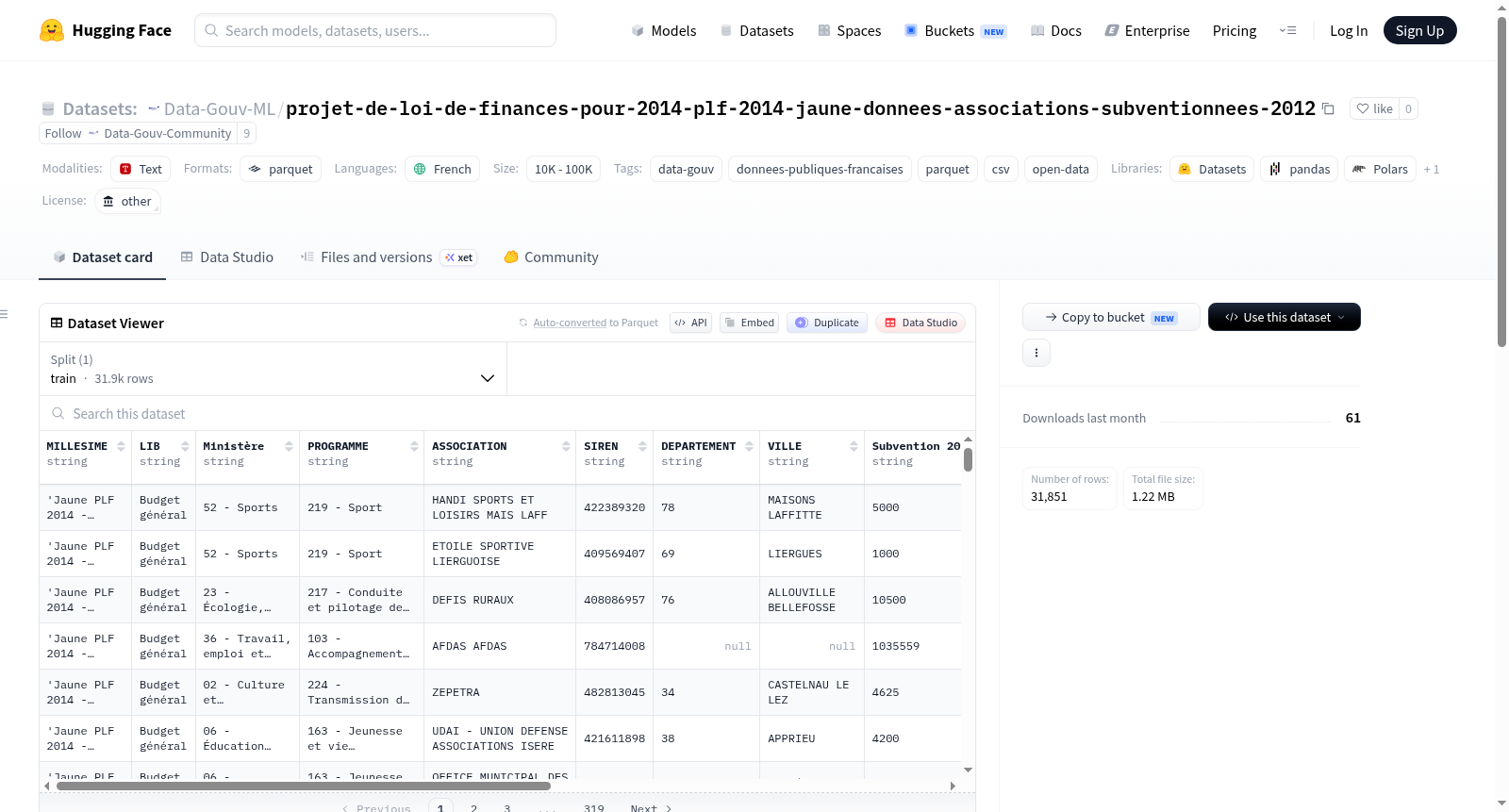
Task: Sort by Ministère column sort icon
Action: point(289,446)
